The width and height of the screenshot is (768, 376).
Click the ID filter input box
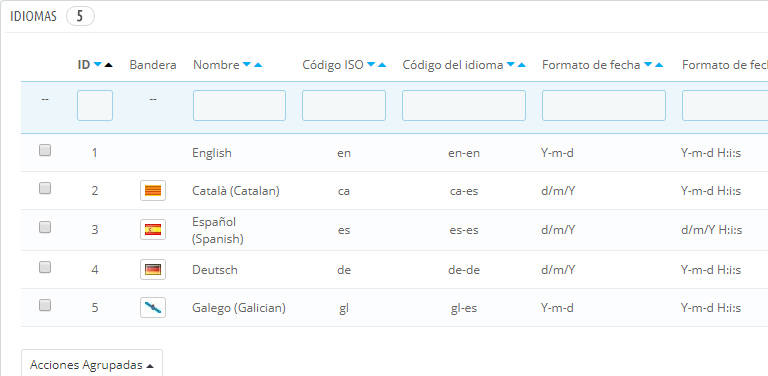(x=95, y=105)
